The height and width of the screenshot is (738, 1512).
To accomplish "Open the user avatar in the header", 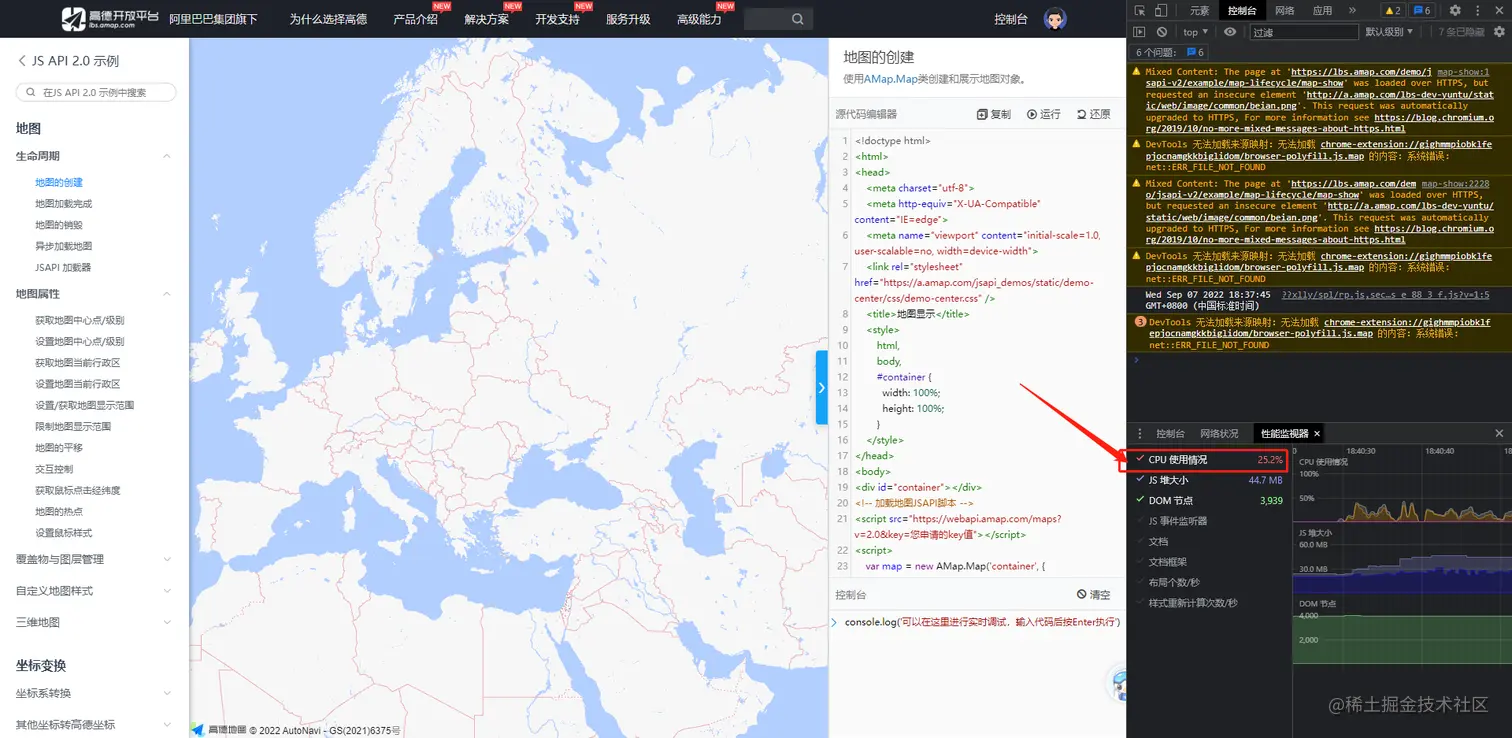I will coord(1054,19).
